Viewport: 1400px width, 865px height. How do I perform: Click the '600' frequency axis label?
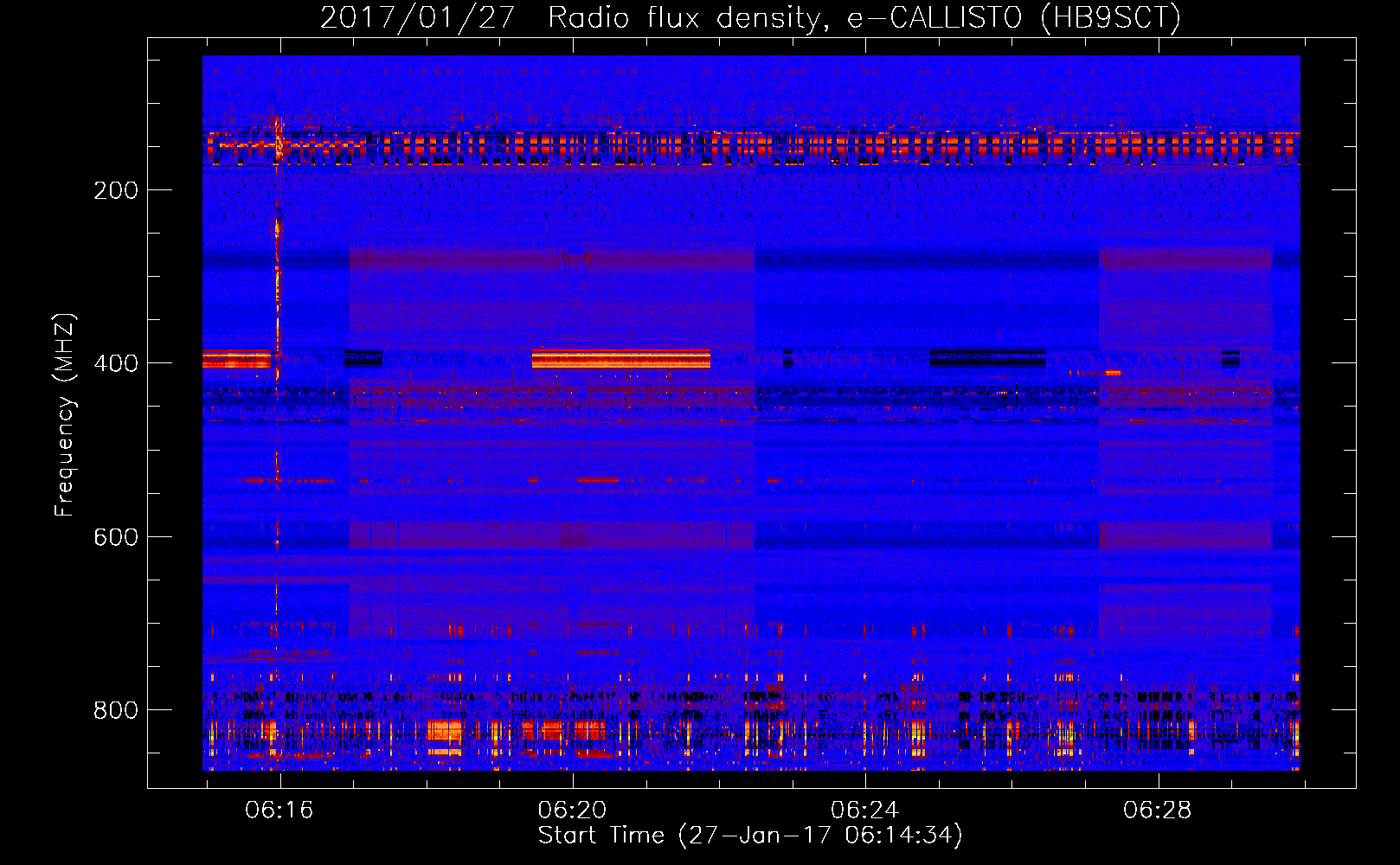[x=116, y=537]
